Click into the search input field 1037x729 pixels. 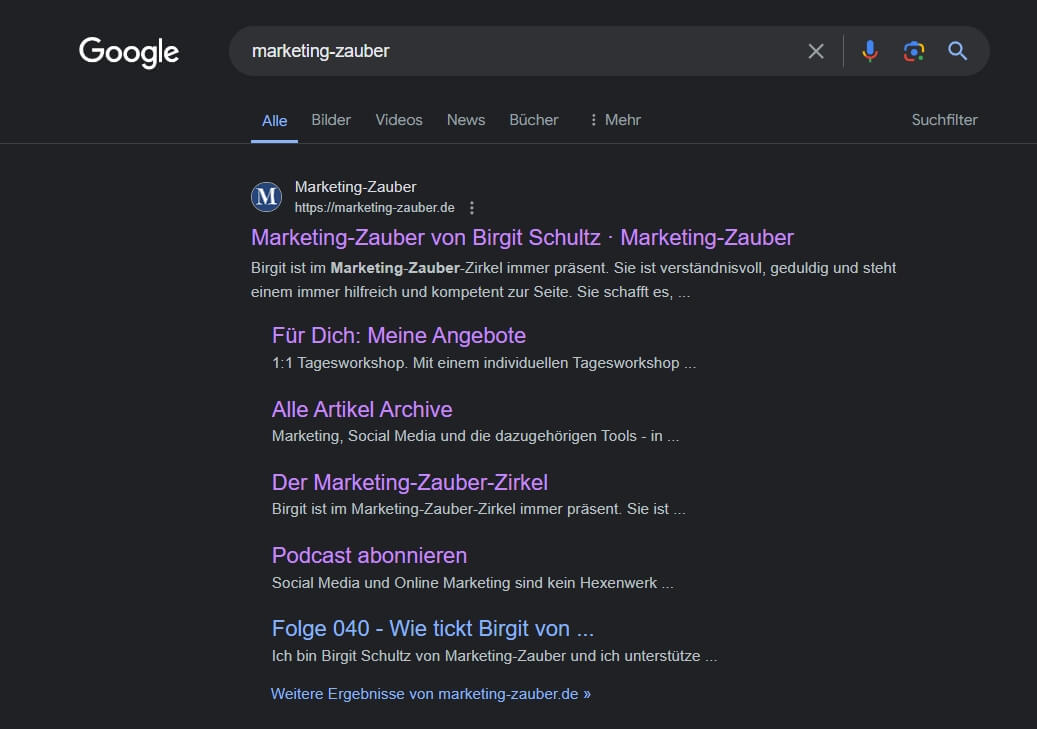520,51
